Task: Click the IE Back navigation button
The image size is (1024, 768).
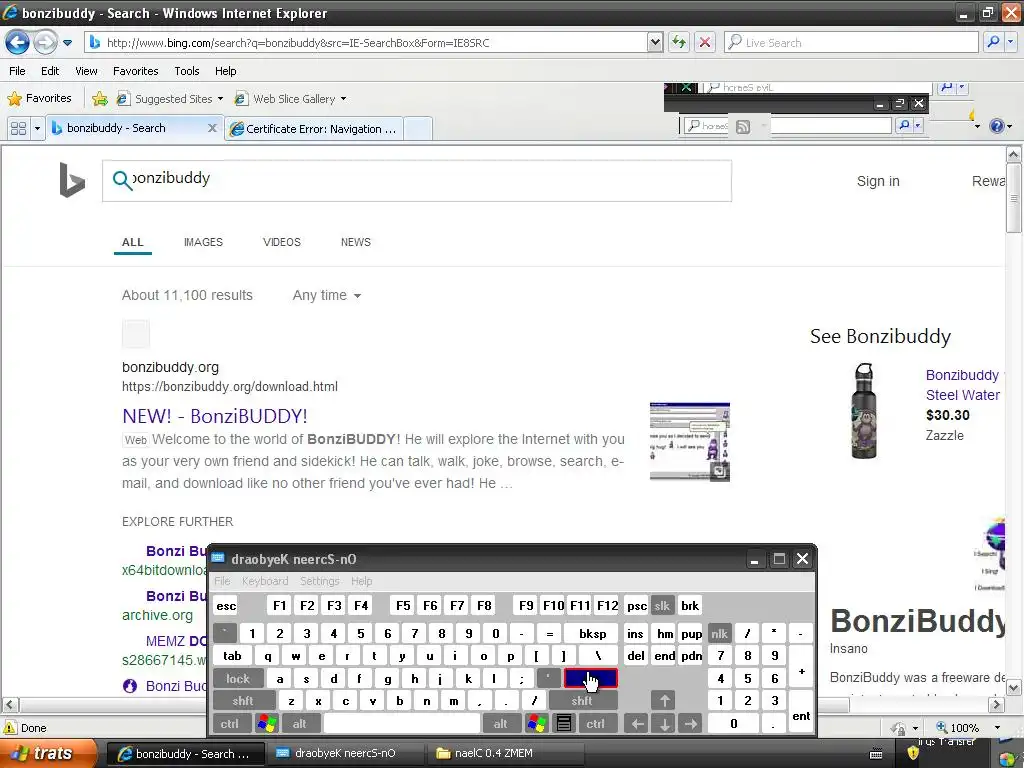Action: (18, 42)
